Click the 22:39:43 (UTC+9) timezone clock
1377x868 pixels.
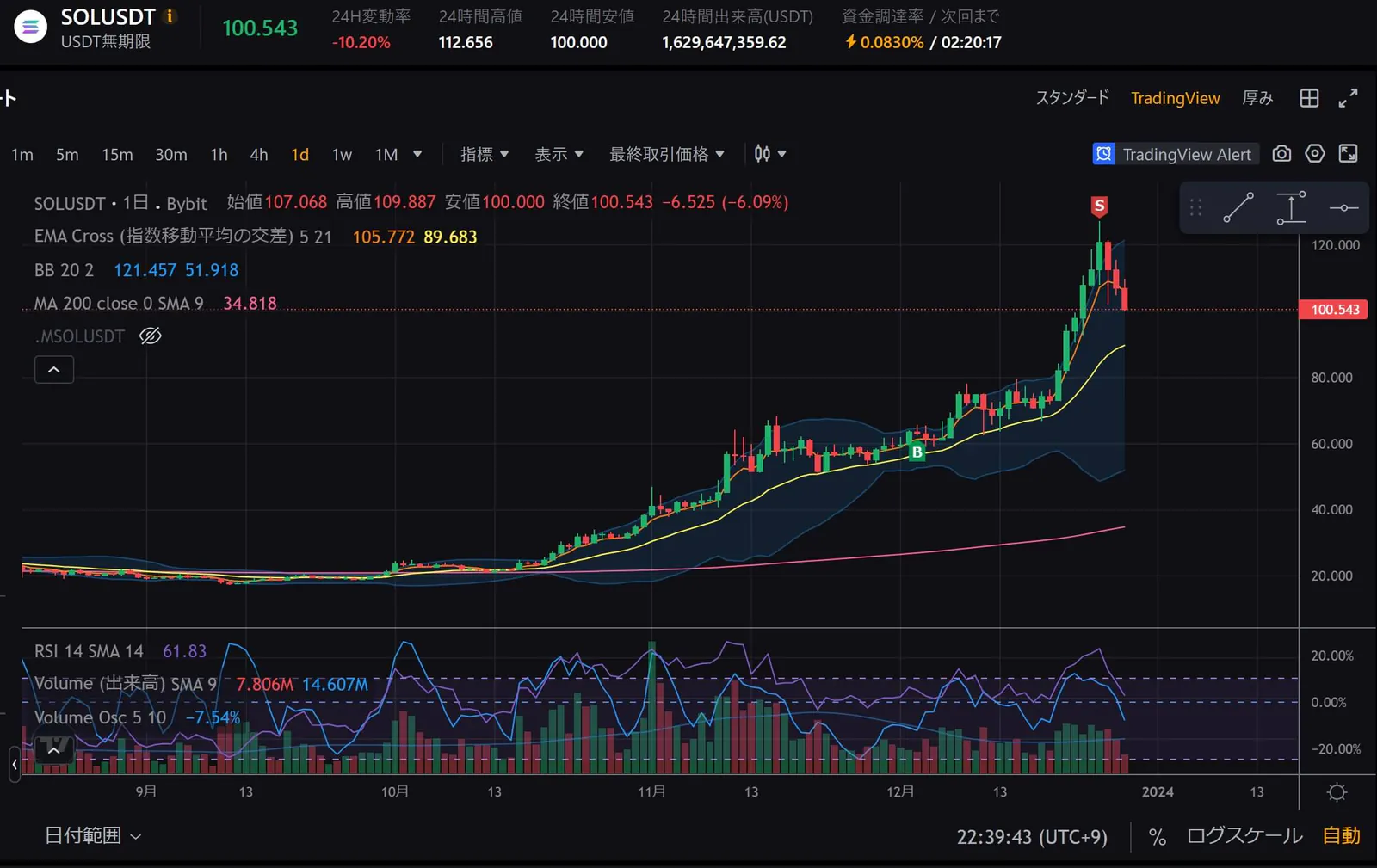(x=1032, y=837)
